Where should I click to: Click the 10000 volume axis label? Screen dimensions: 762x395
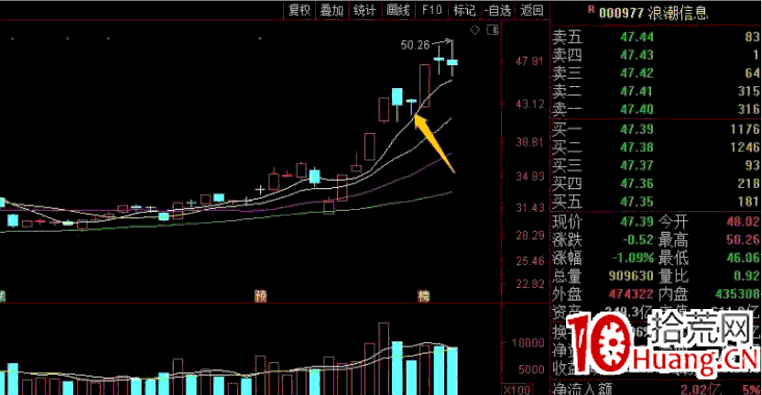click(527, 343)
